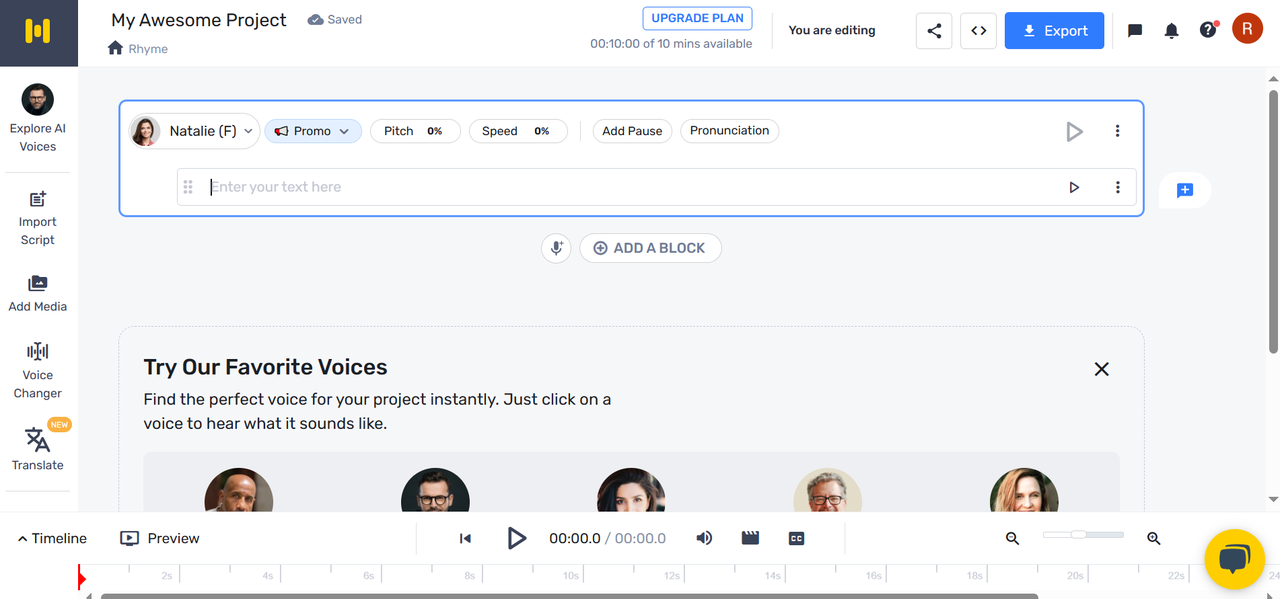This screenshot has width=1280, height=599.
Task: Click the share project icon
Action: tap(934, 31)
